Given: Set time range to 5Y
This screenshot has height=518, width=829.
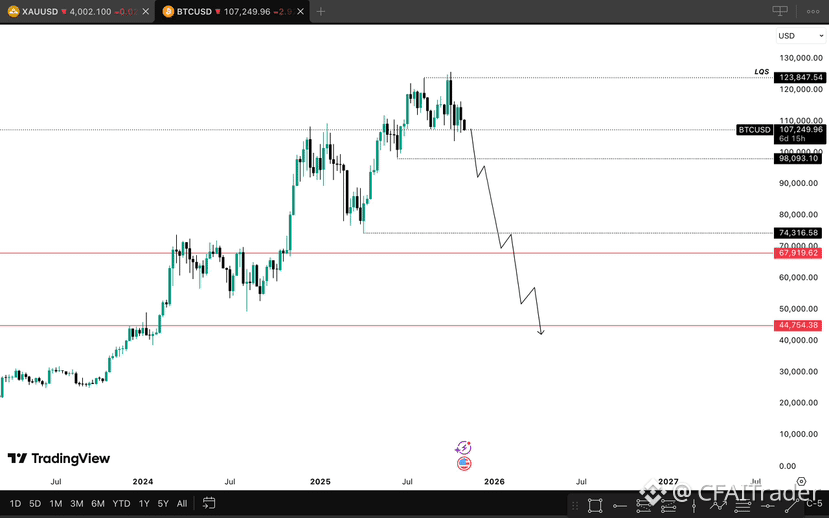Looking at the screenshot, I should tap(163, 503).
